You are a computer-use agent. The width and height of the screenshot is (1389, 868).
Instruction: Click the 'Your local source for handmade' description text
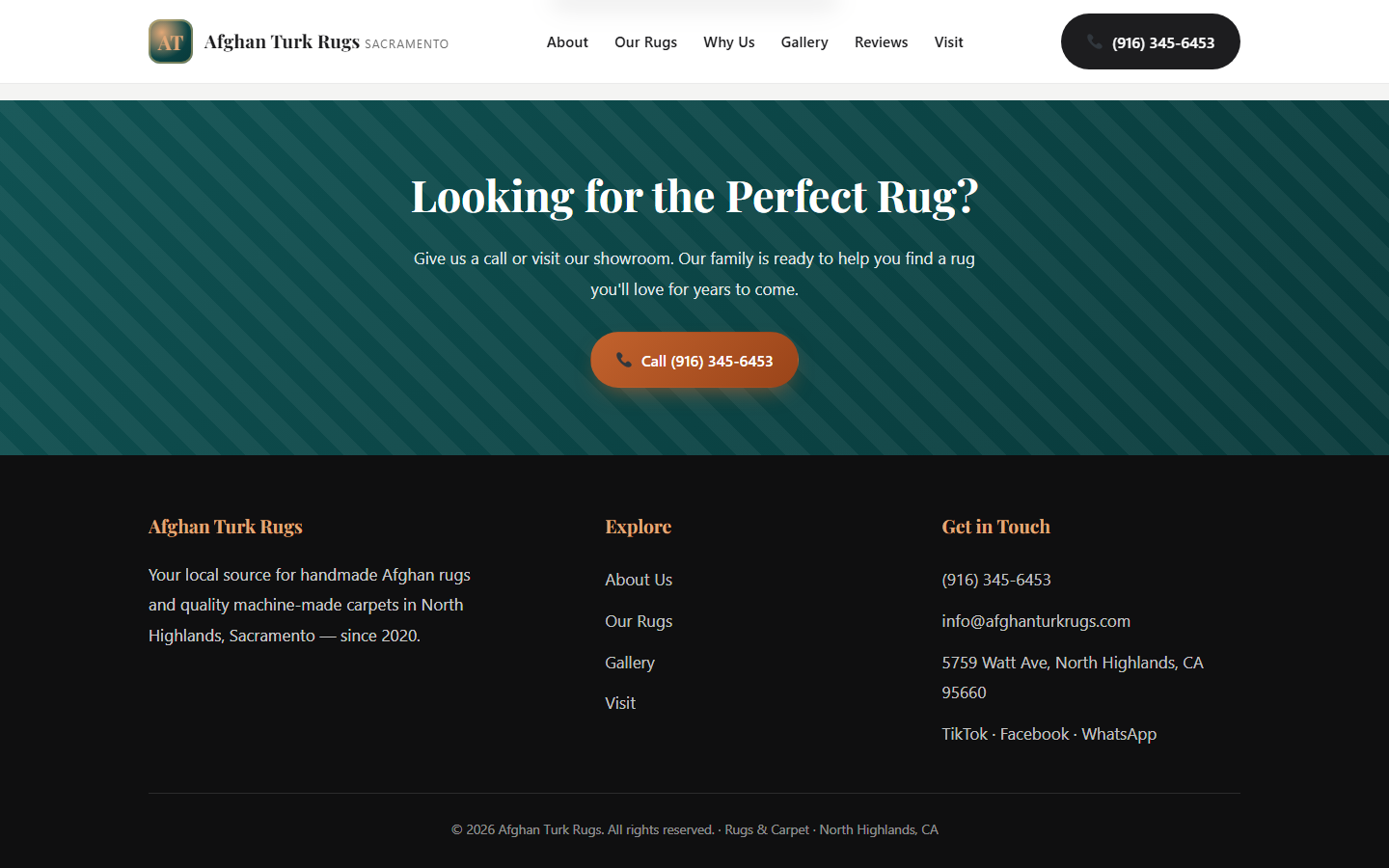click(x=310, y=605)
